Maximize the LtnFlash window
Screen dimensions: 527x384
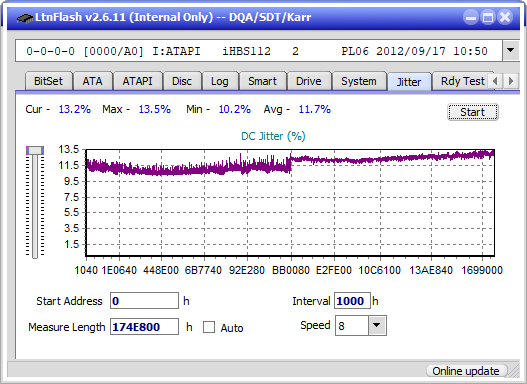488,17
